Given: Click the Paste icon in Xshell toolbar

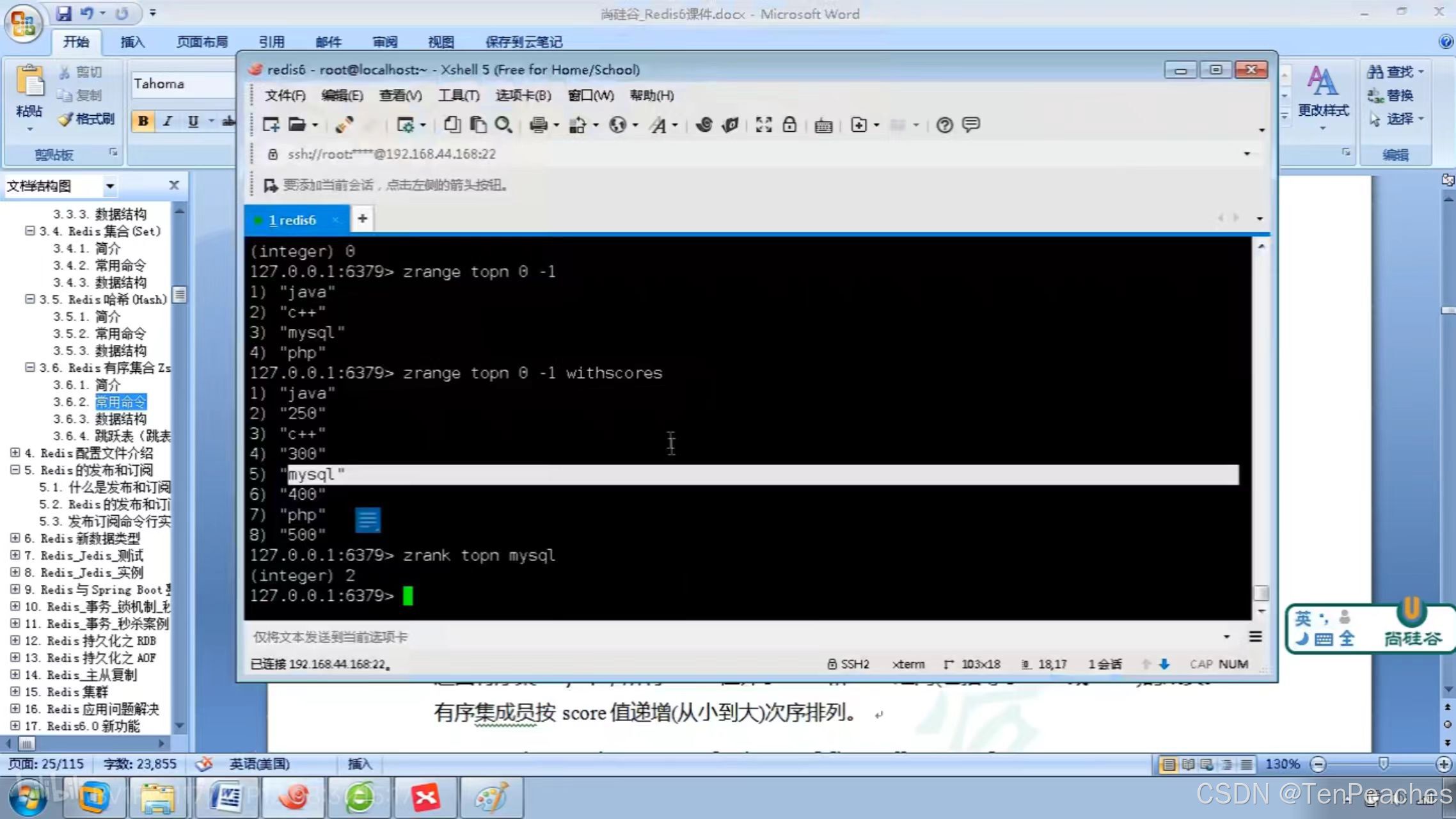Looking at the screenshot, I should coord(478,125).
